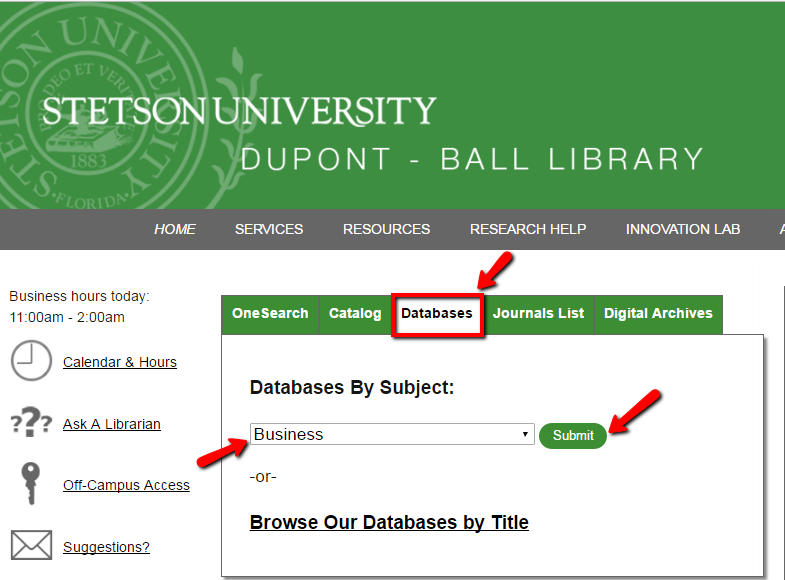Open the Off-Campus Access link
The height and width of the screenshot is (580, 785).
126,485
